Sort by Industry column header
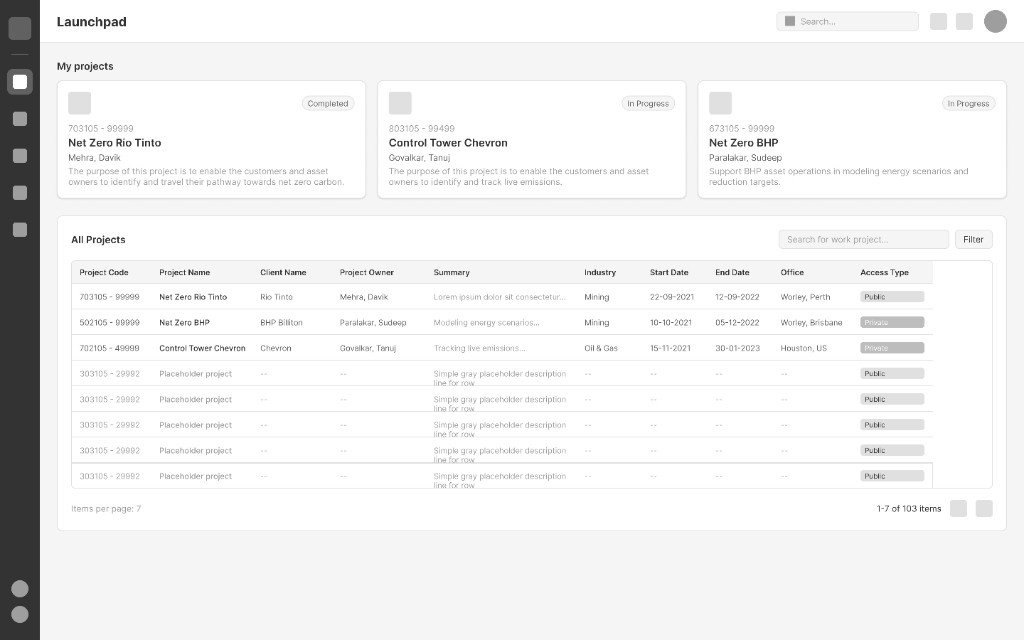This screenshot has height=640, width=1024. [x=600, y=272]
